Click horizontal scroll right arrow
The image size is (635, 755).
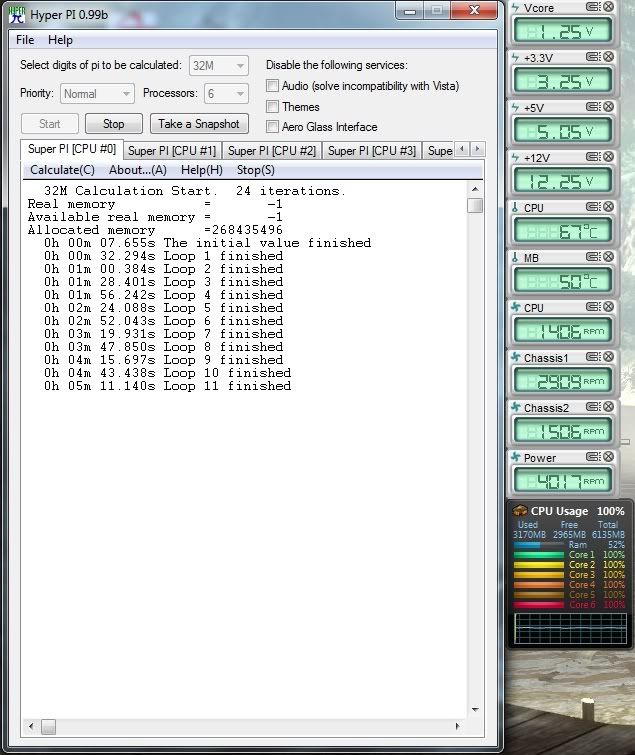(x=457, y=727)
